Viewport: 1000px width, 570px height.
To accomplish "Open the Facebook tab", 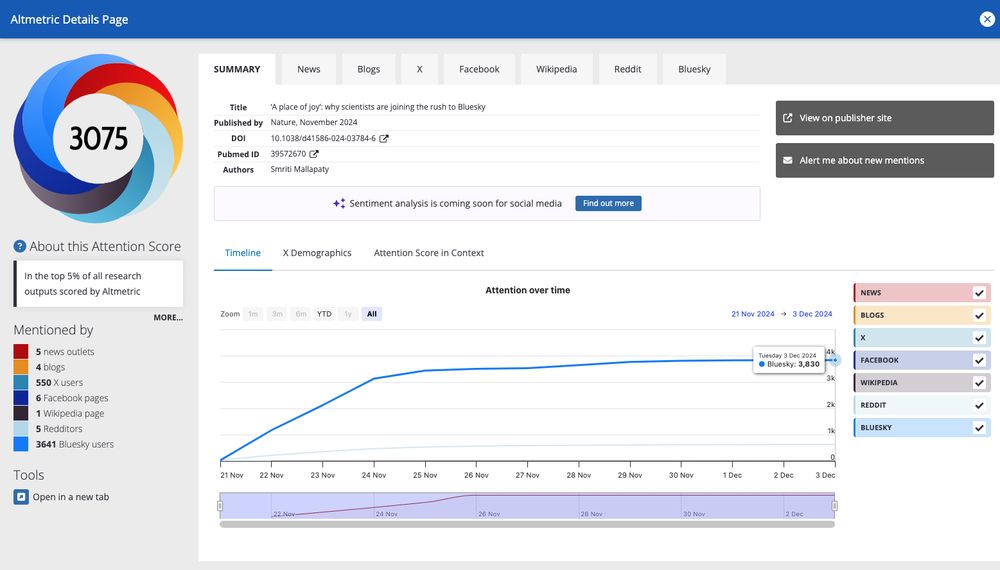I will [x=479, y=69].
